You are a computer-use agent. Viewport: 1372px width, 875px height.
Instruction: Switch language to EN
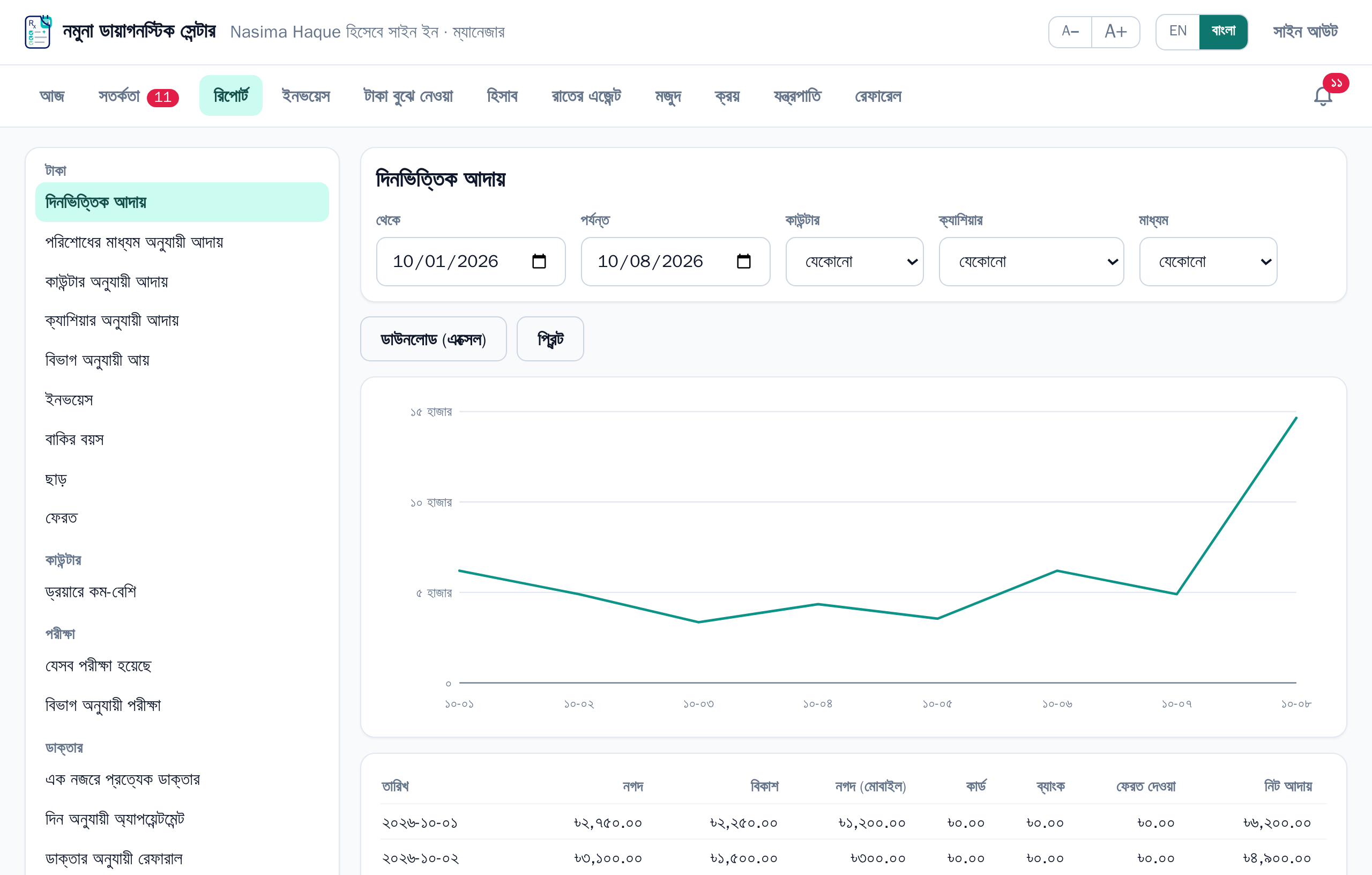[1177, 32]
